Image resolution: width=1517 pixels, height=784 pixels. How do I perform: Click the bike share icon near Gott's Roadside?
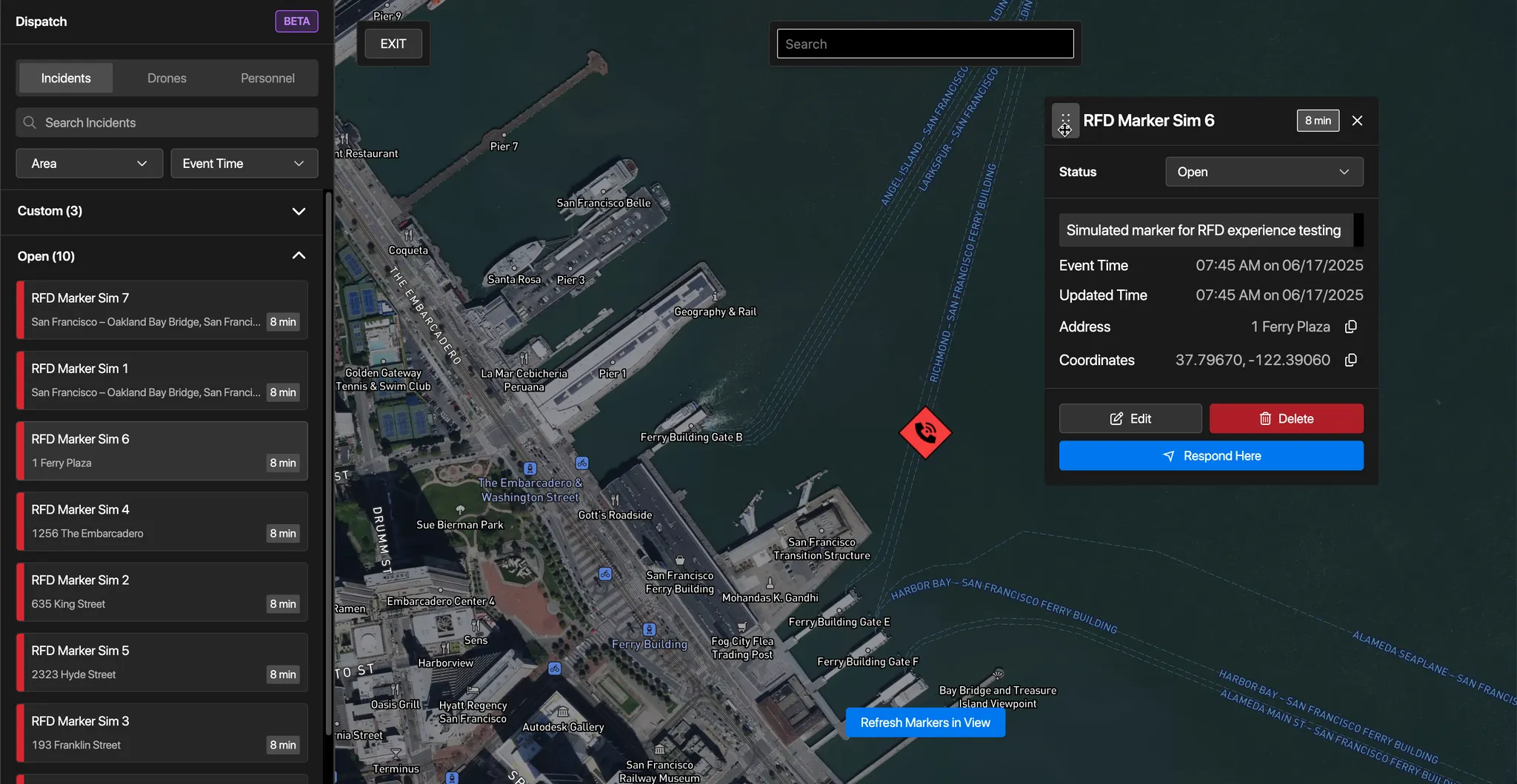click(x=582, y=463)
